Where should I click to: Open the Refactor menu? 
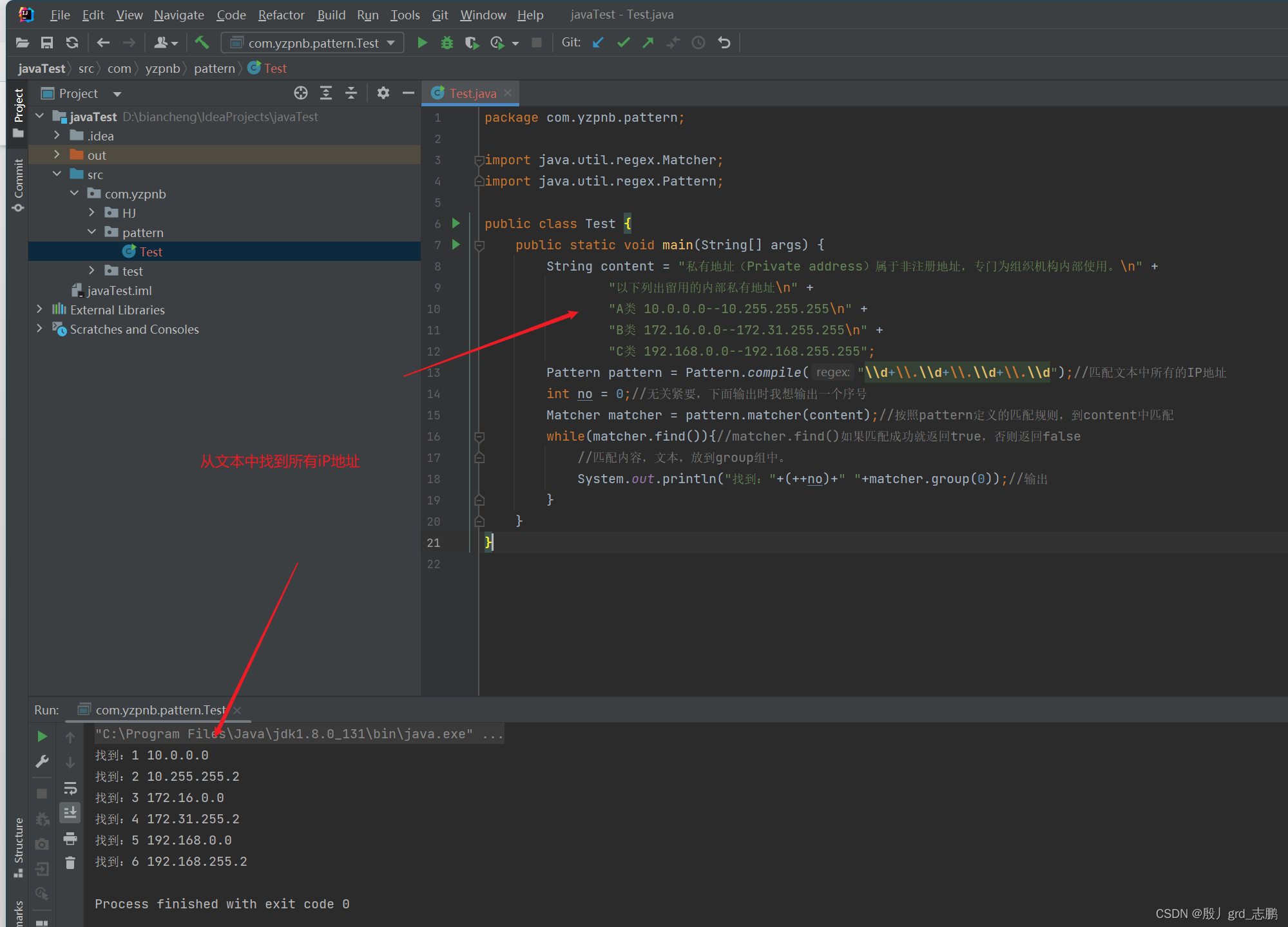coord(281,15)
